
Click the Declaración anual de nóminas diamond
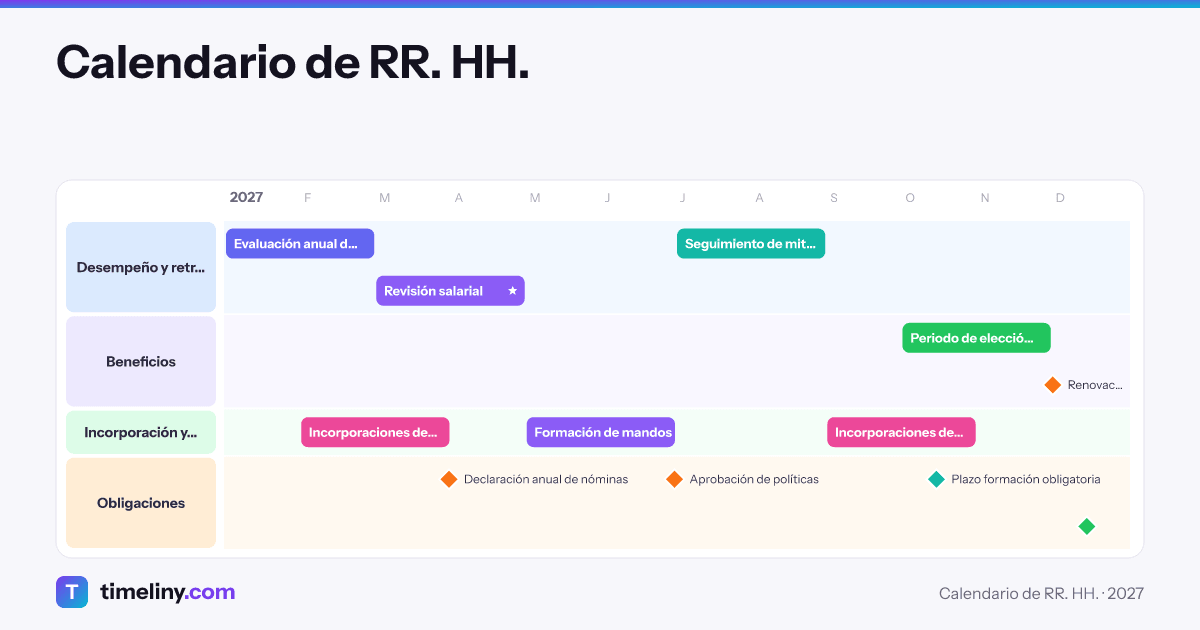coord(449,479)
